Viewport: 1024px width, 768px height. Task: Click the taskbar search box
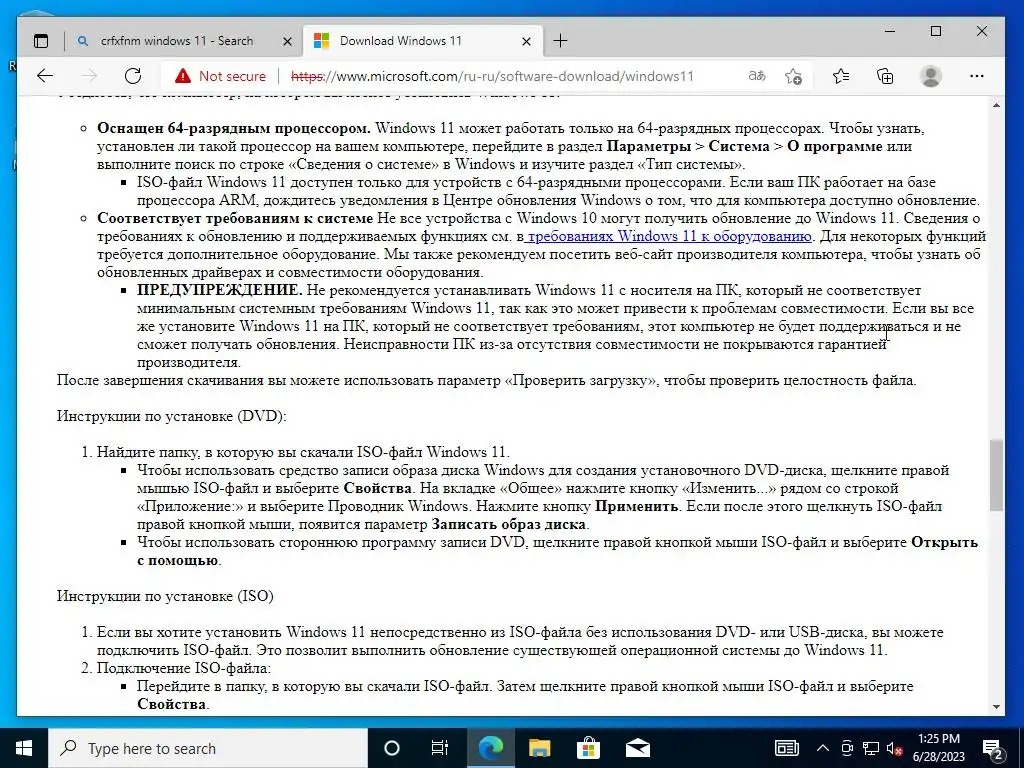point(208,748)
